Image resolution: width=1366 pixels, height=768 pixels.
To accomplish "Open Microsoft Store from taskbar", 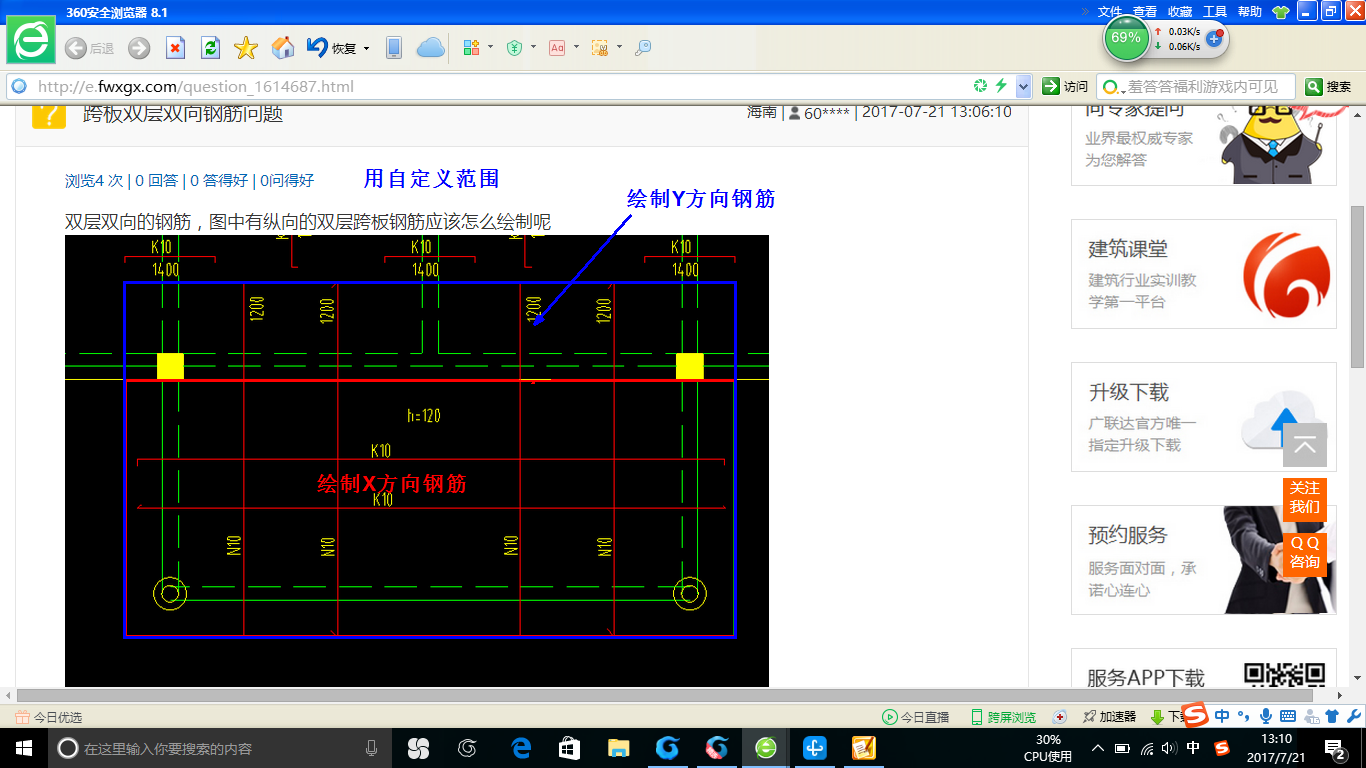I will pyautogui.click(x=569, y=748).
